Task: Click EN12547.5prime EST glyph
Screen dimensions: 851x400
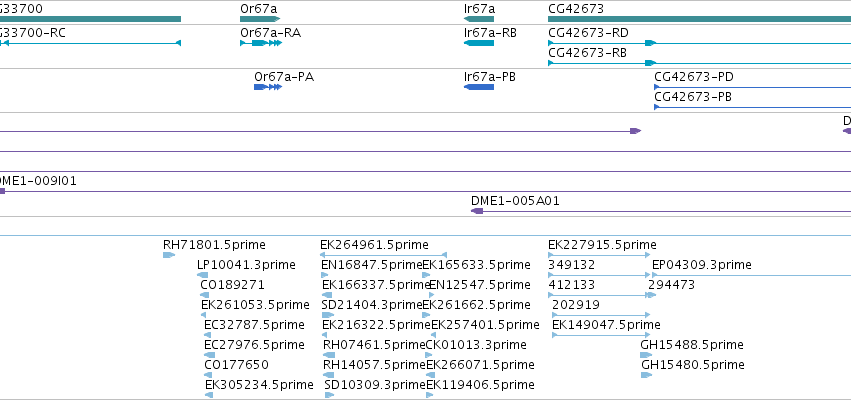Action: click(x=432, y=295)
